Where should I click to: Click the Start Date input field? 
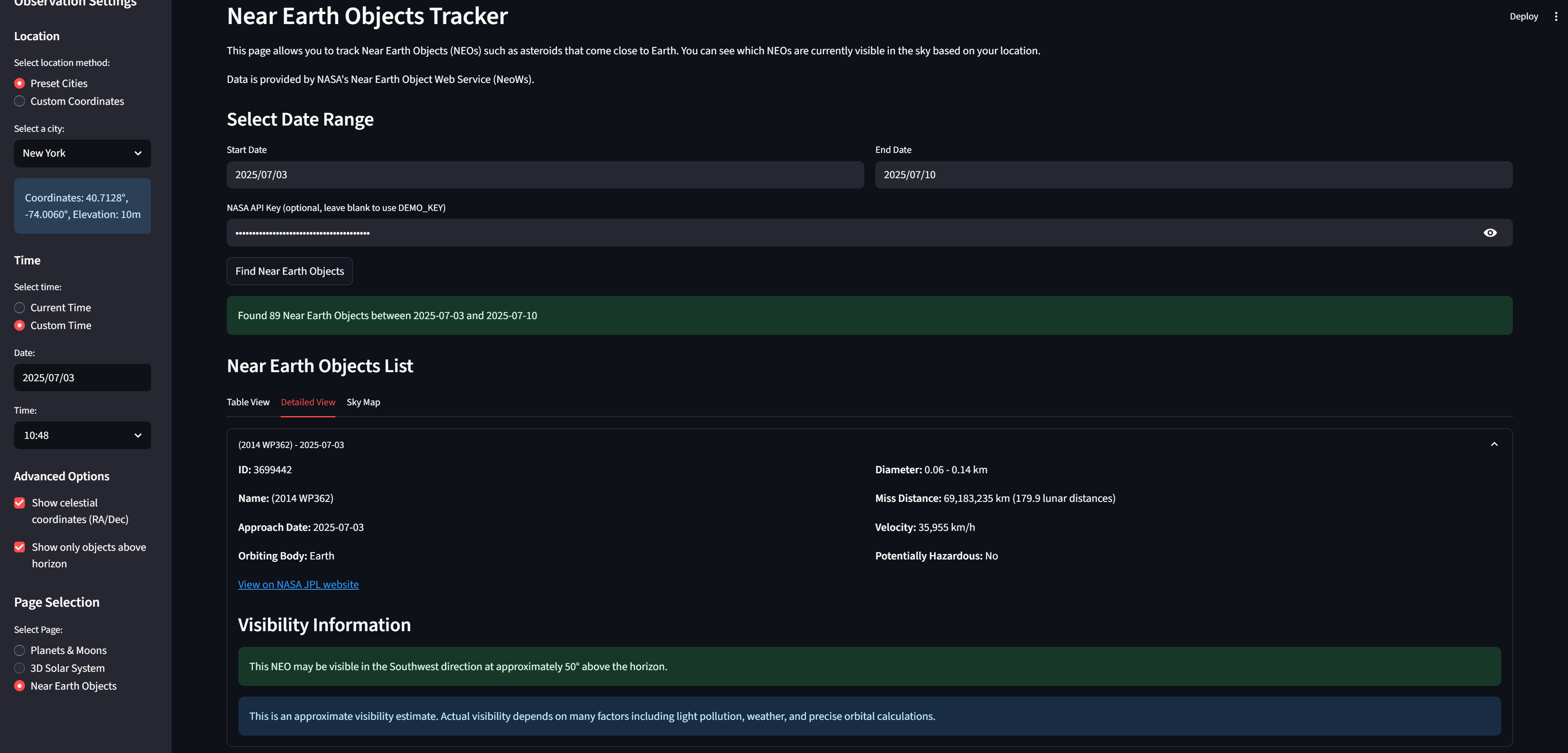(x=545, y=174)
